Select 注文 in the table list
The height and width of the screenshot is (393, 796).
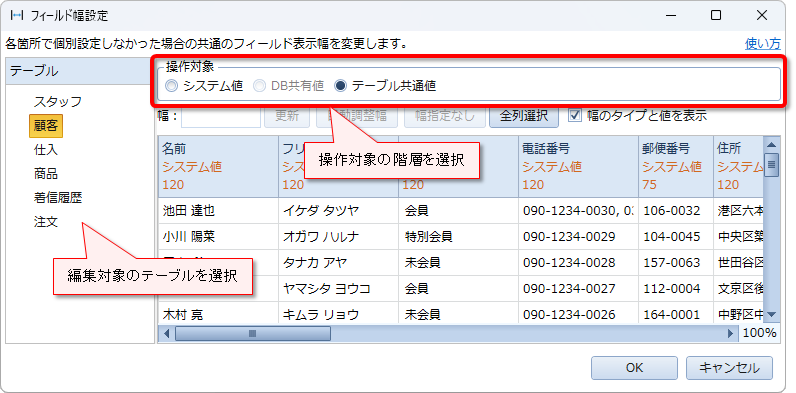click(x=46, y=222)
